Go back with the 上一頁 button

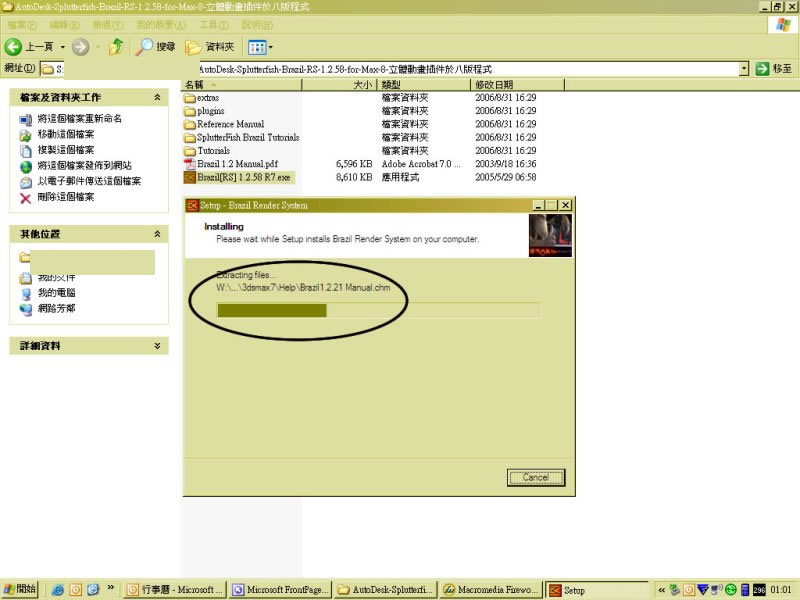(29, 47)
